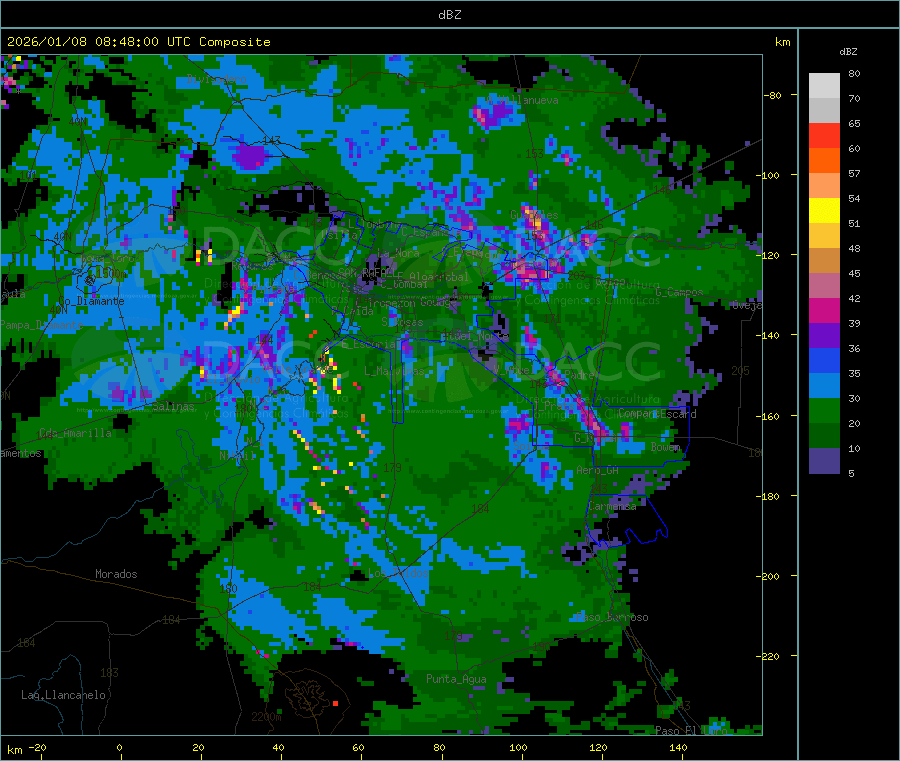This screenshot has height=761, width=900.
Task: Click the 'Paso_Barroso' place label
Action: 612,618
